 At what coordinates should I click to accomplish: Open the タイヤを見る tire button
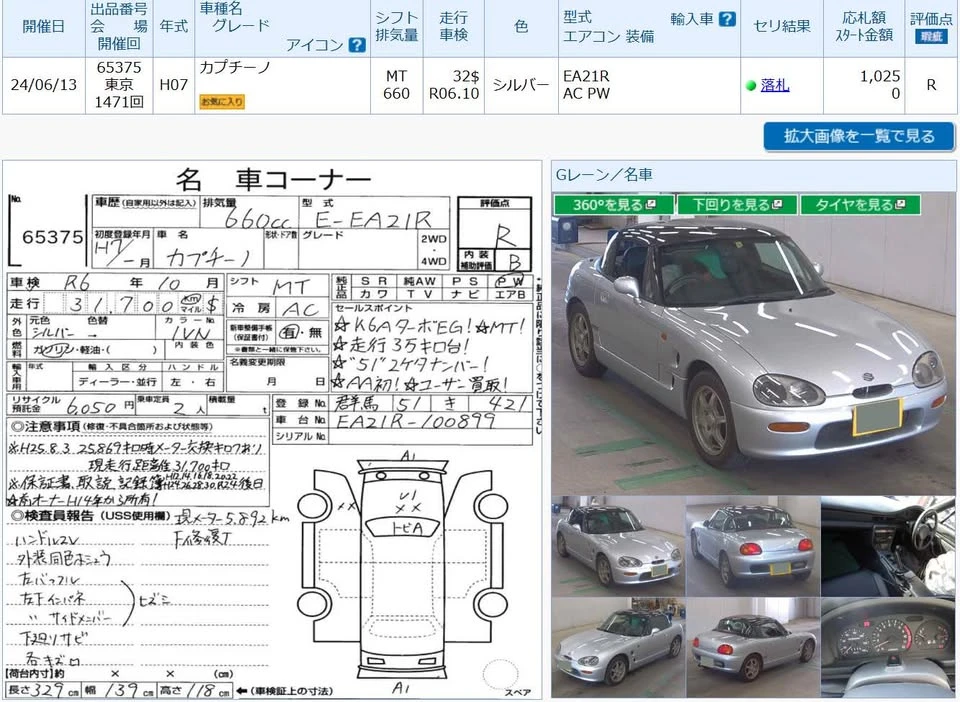860,204
